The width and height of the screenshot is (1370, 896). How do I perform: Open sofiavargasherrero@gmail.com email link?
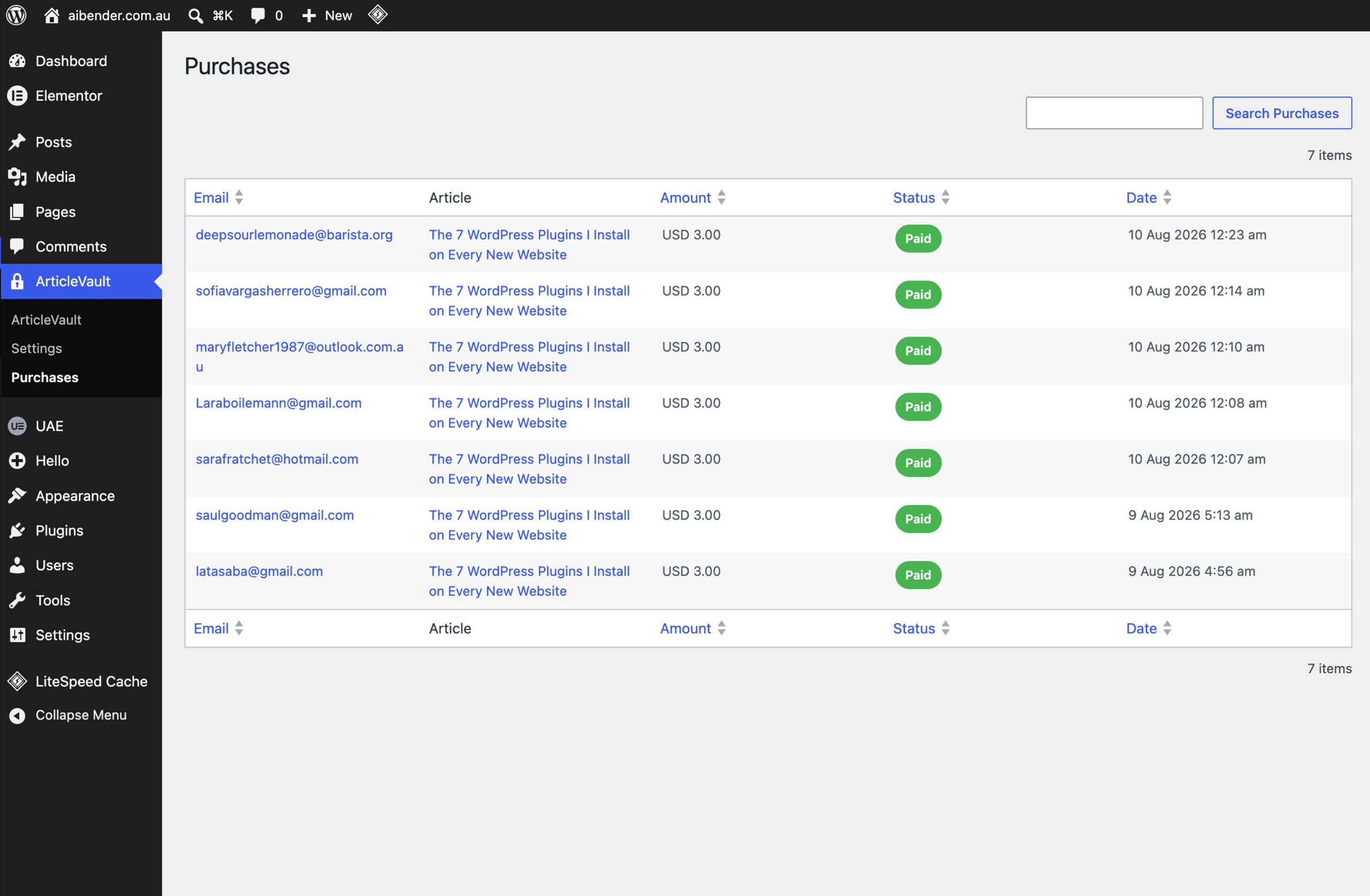click(291, 291)
